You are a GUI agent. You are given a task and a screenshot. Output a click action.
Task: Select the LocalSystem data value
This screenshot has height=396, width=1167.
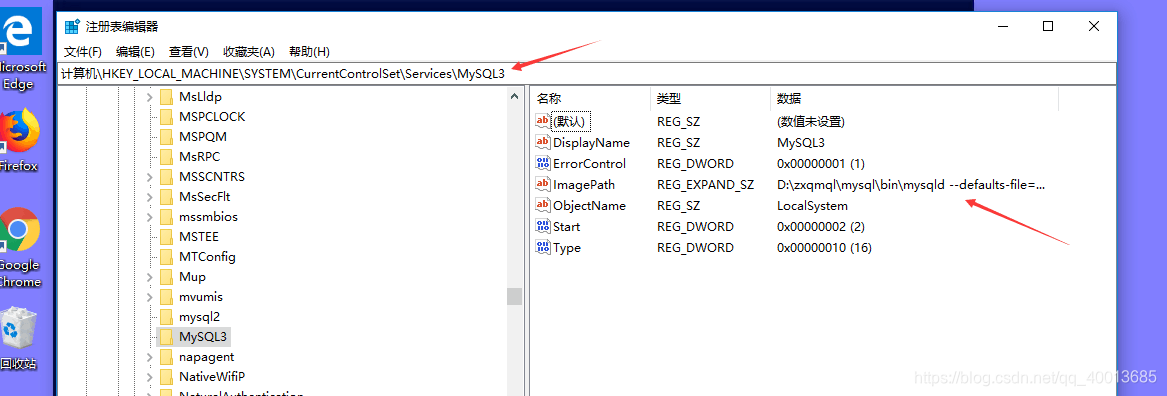812,205
